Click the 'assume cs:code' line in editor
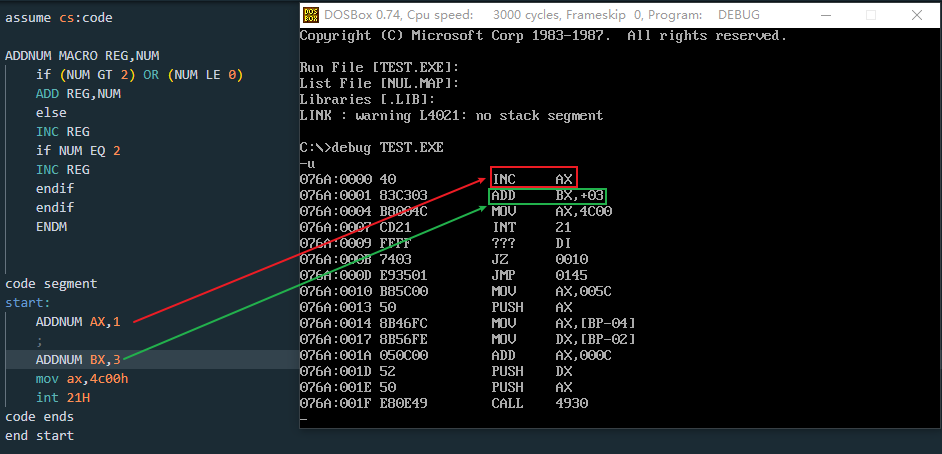942x454 pixels. (59, 18)
